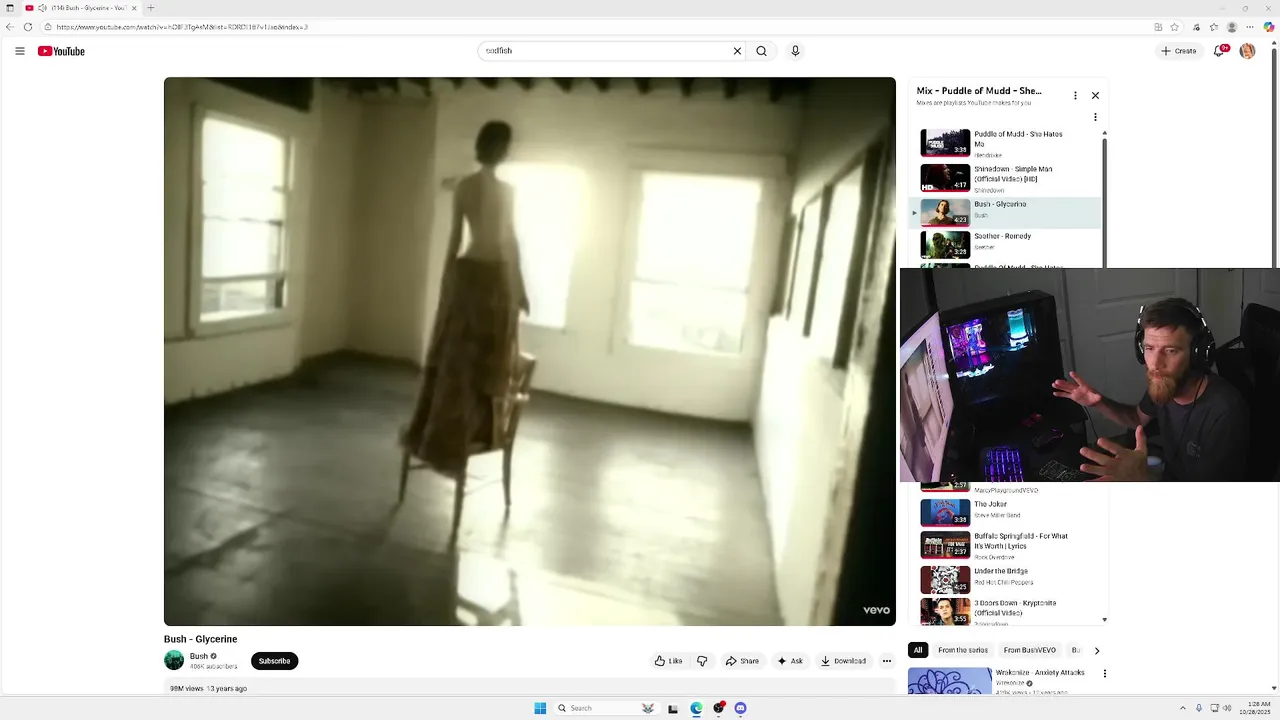The width and height of the screenshot is (1280, 720).
Task: Start voice search with the microphone icon
Action: pos(795,51)
